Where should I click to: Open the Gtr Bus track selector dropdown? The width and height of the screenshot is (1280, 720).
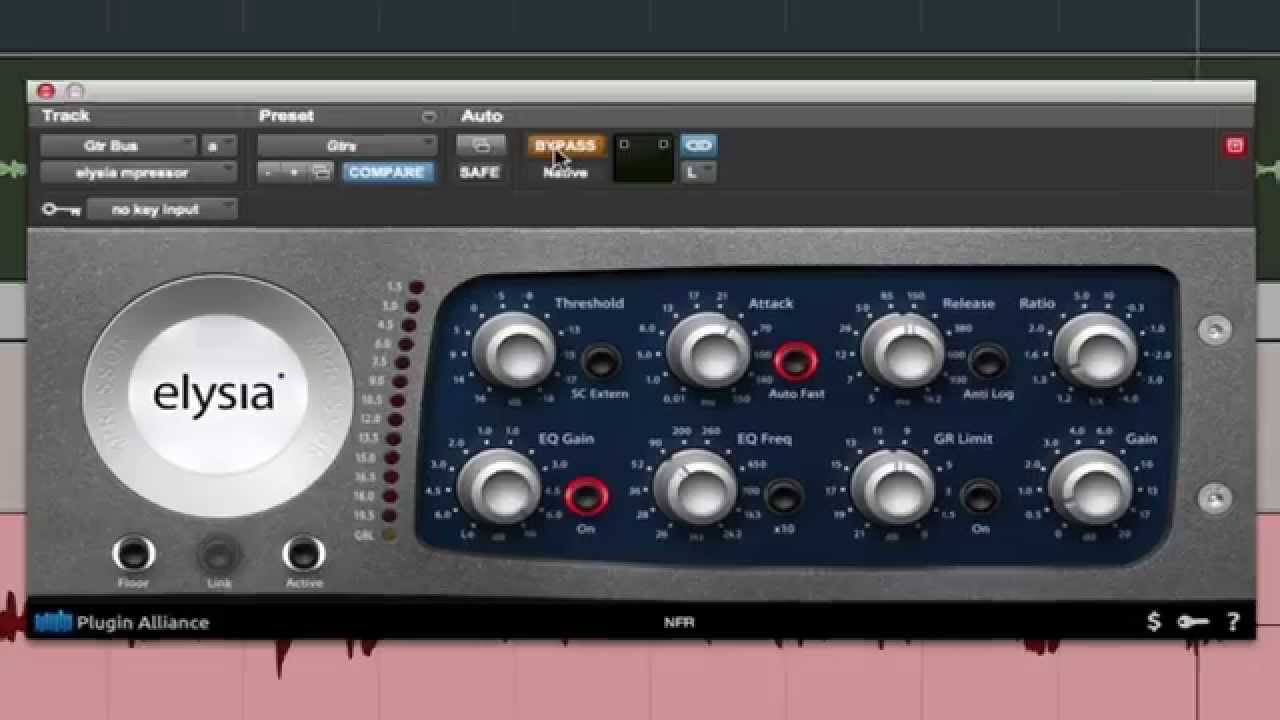pyautogui.click(x=118, y=146)
